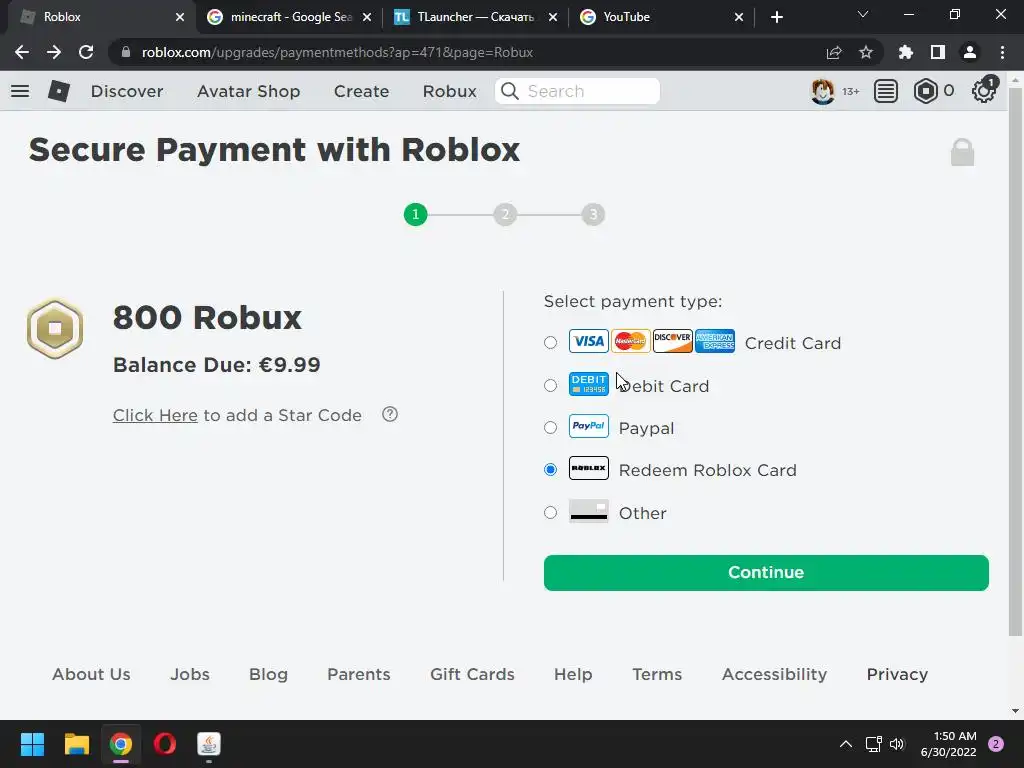1024x768 pixels.
Task: Open the Chrome profile icon
Action: point(969,52)
